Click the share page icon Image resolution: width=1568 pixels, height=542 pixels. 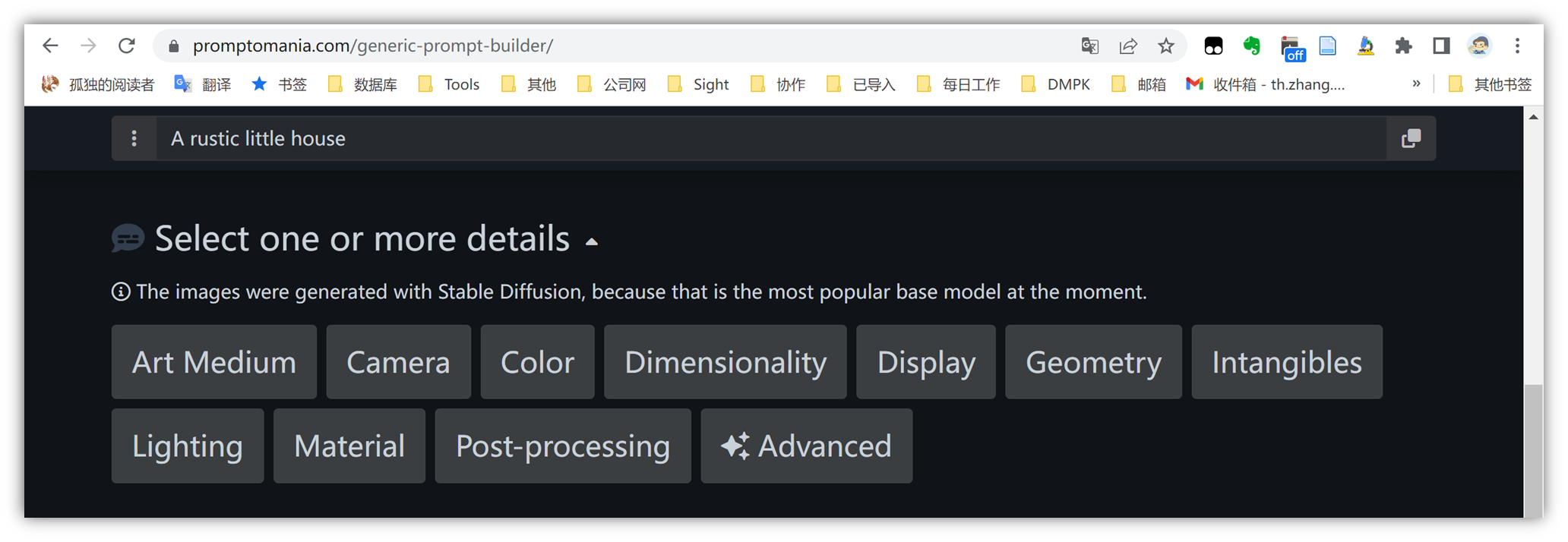coord(1128,46)
